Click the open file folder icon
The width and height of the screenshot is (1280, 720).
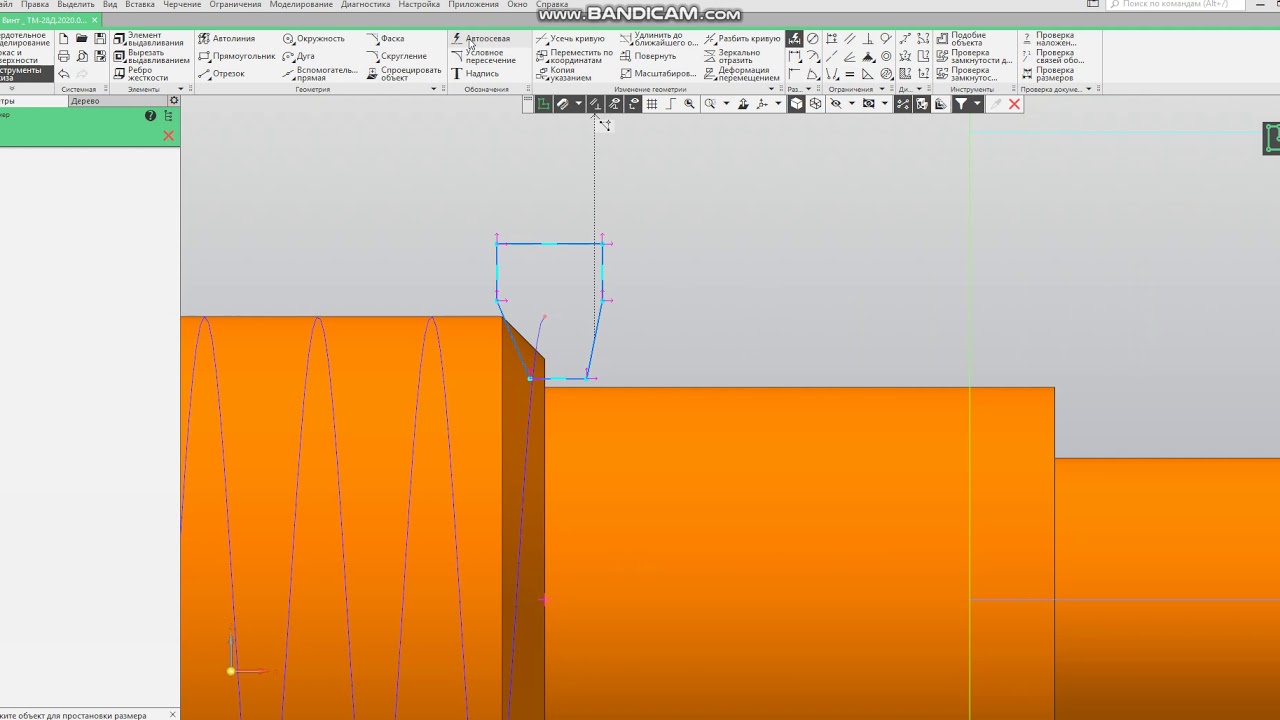point(82,39)
